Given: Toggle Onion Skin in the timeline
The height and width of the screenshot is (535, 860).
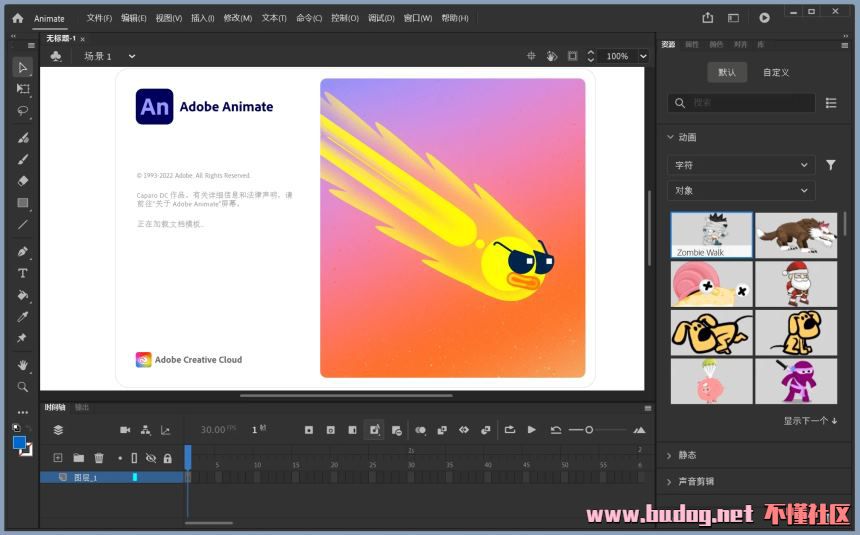Looking at the screenshot, I should pyautogui.click(x=421, y=430).
